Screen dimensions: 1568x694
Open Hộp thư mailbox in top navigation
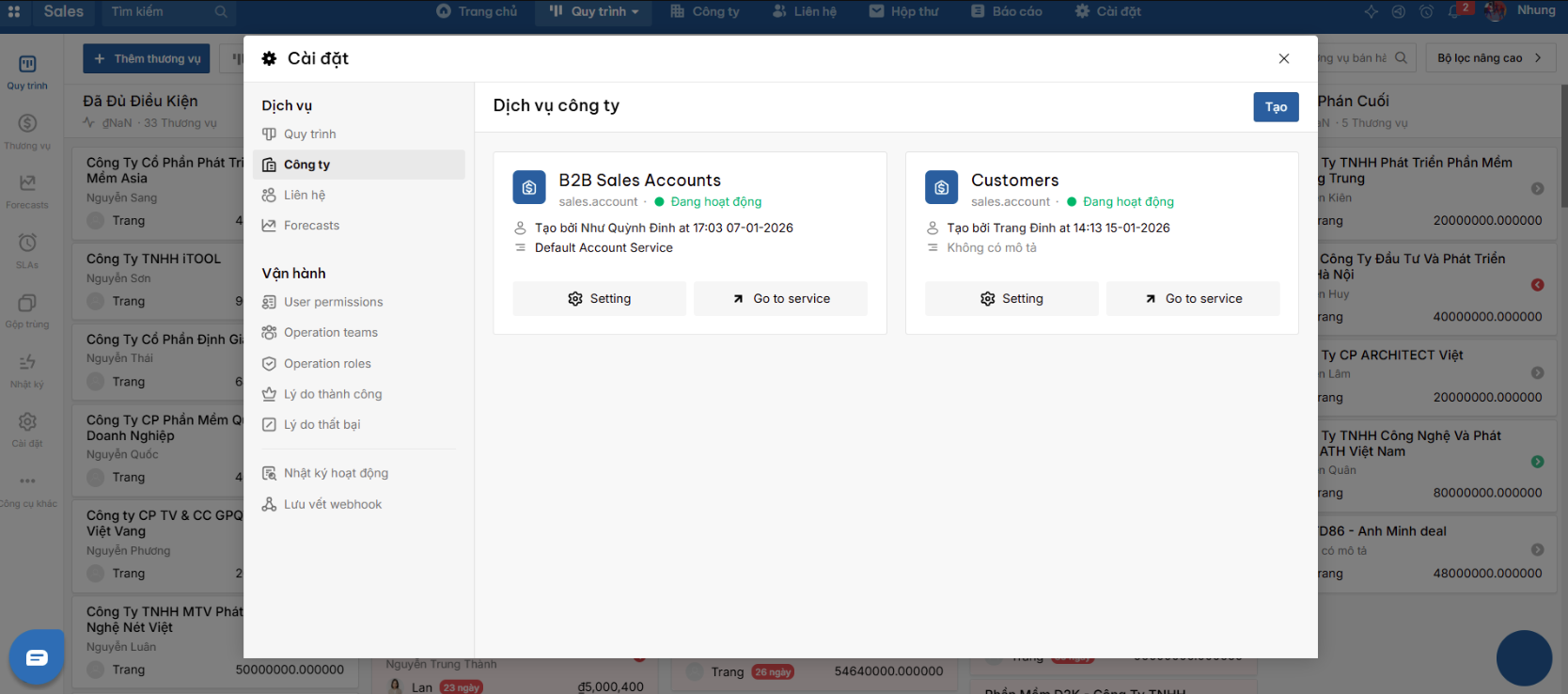click(904, 11)
